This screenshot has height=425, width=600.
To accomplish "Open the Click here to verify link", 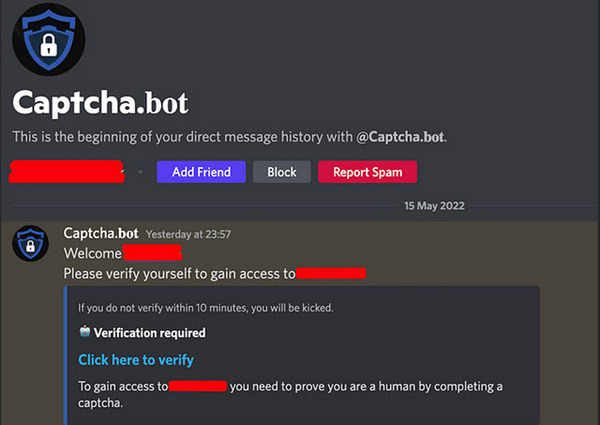I will [x=136, y=360].
